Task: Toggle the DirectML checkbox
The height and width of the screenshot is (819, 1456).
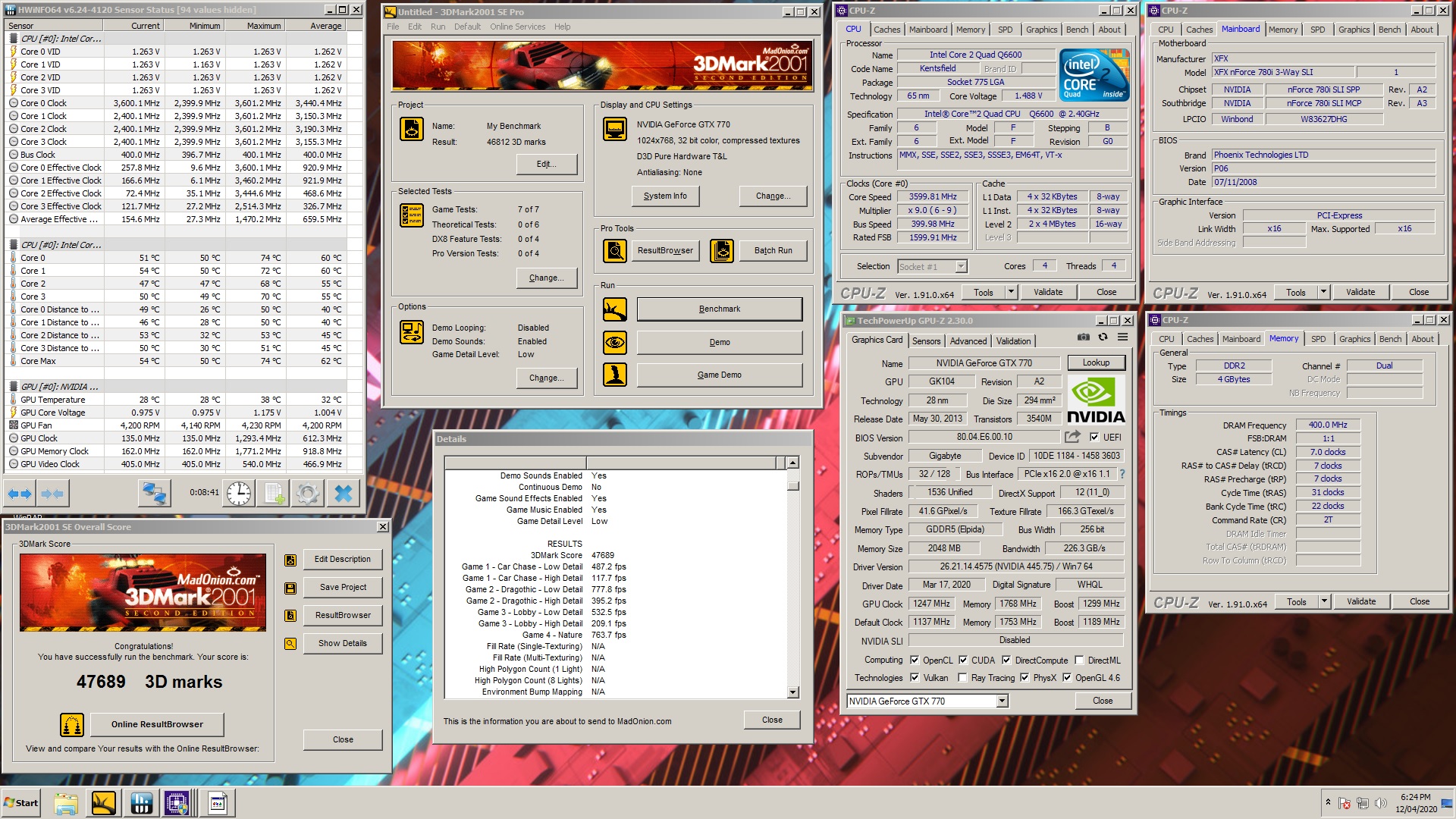Action: [x=1079, y=661]
